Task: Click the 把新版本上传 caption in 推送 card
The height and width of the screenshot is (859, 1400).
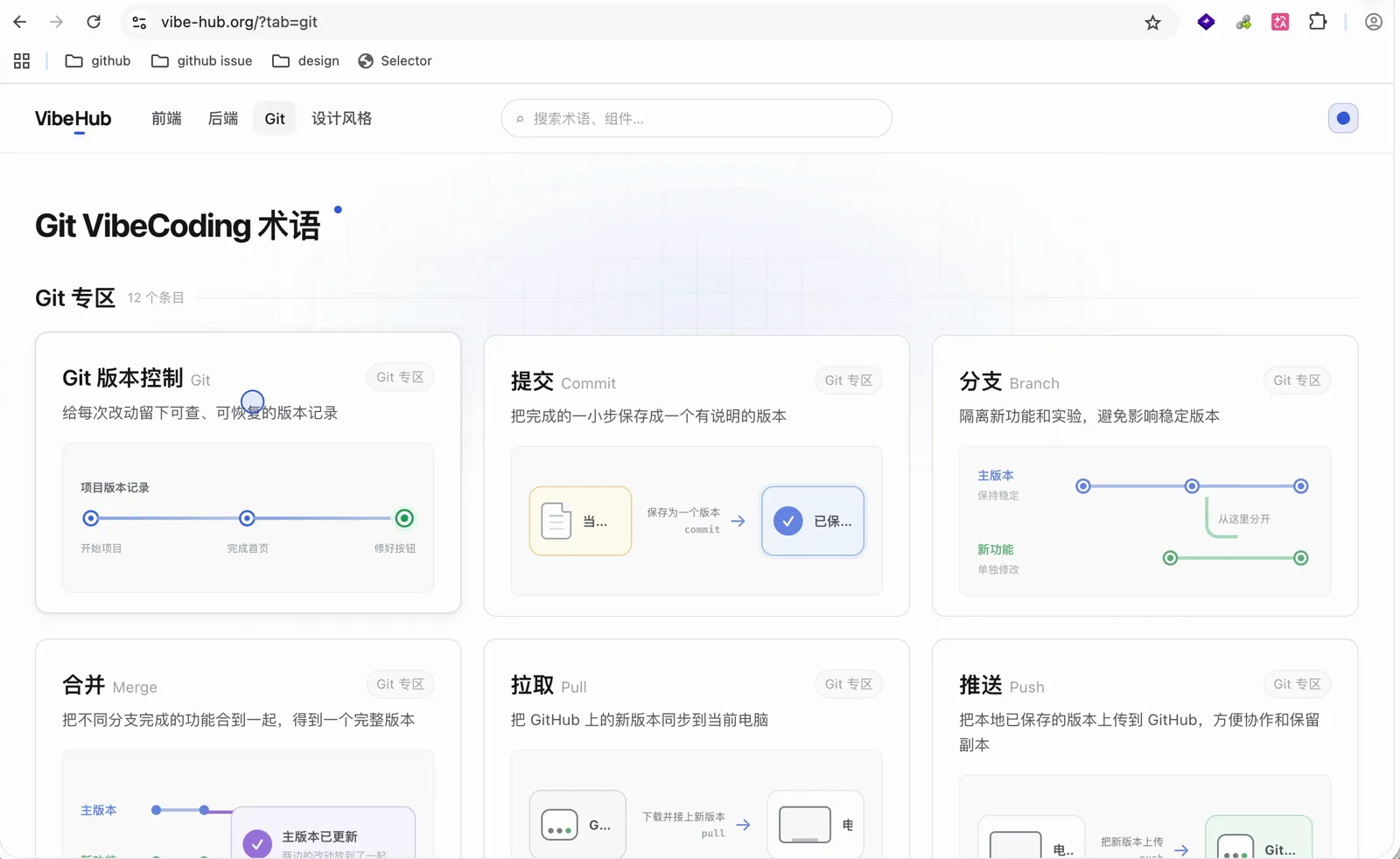Action: pyautogui.click(x=1132, y=842)
